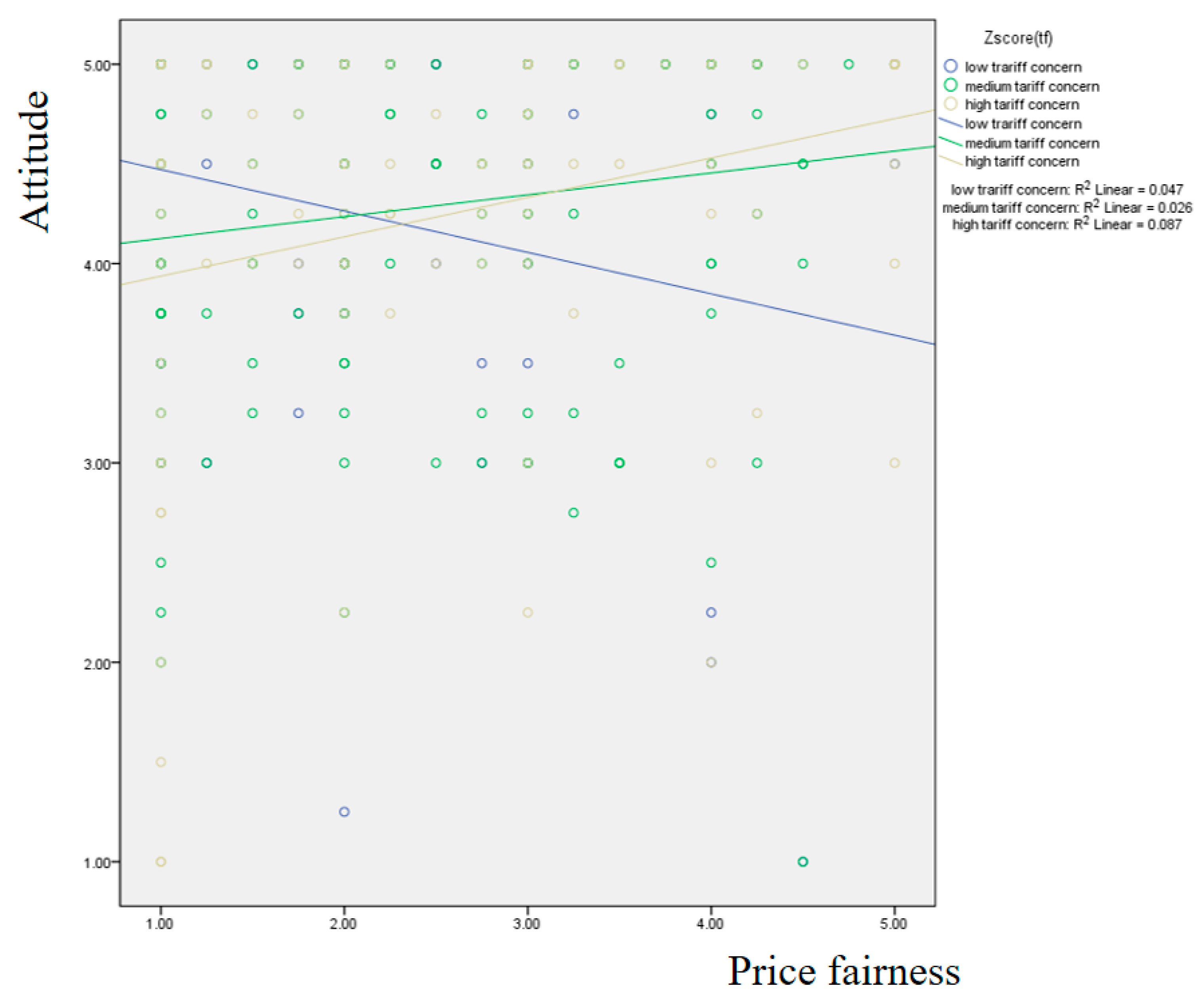Click the blue low trariff concern line swatch
Screen dimensions: 1204x1003
pyautogui.click(x=950, y=122)
